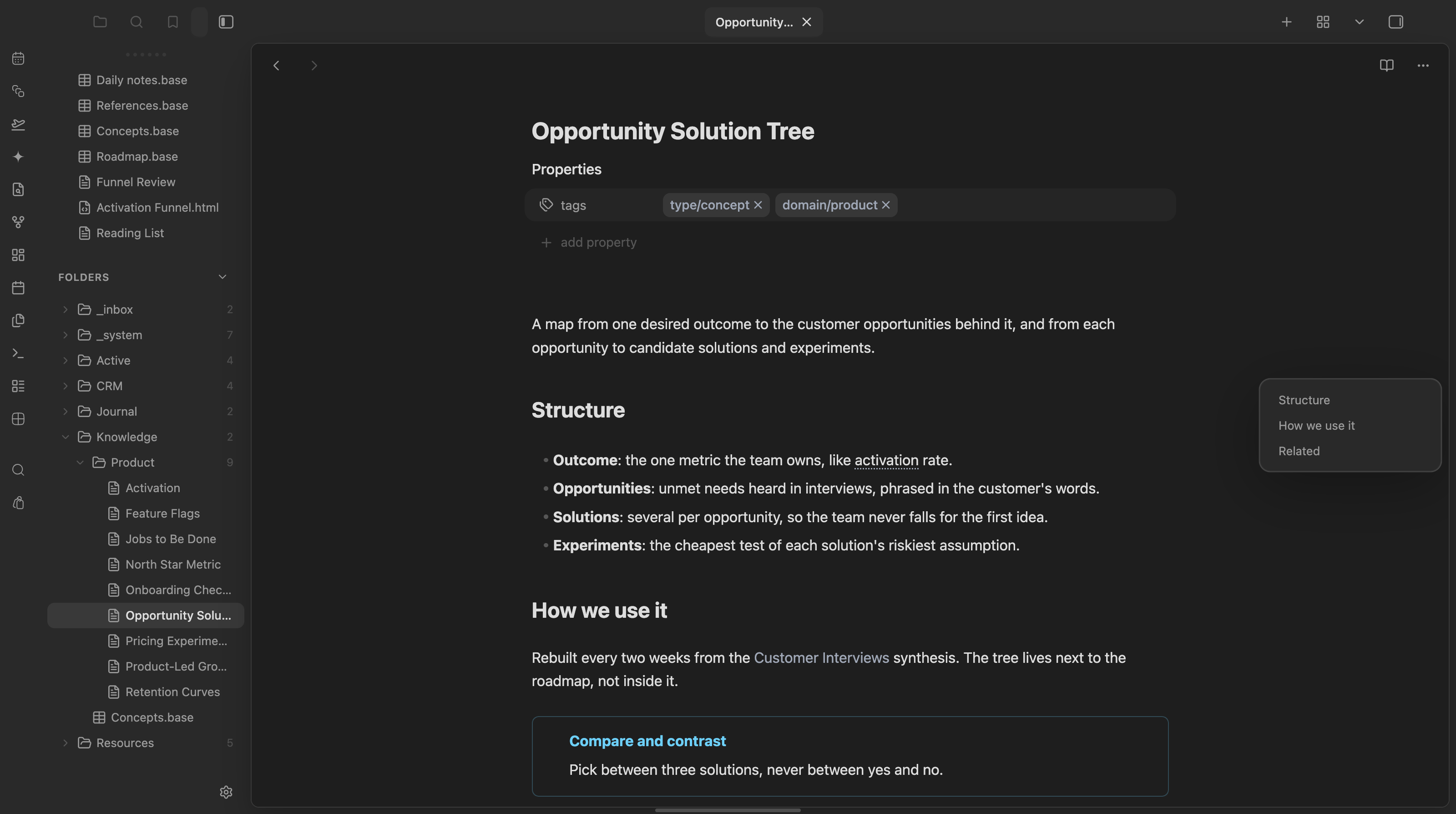Open bookmarks panel icon
1456x814 pixels.
point(173,22)
